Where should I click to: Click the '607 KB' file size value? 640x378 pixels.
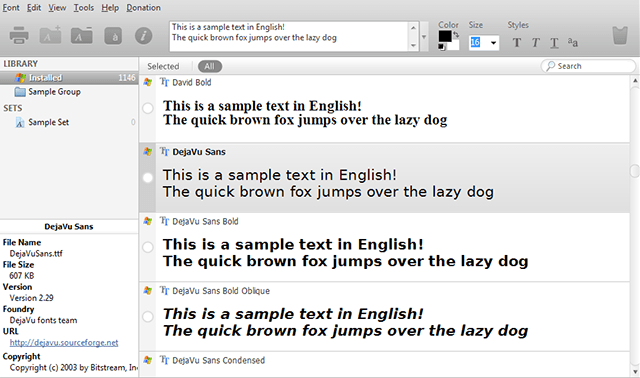[22, 276]
